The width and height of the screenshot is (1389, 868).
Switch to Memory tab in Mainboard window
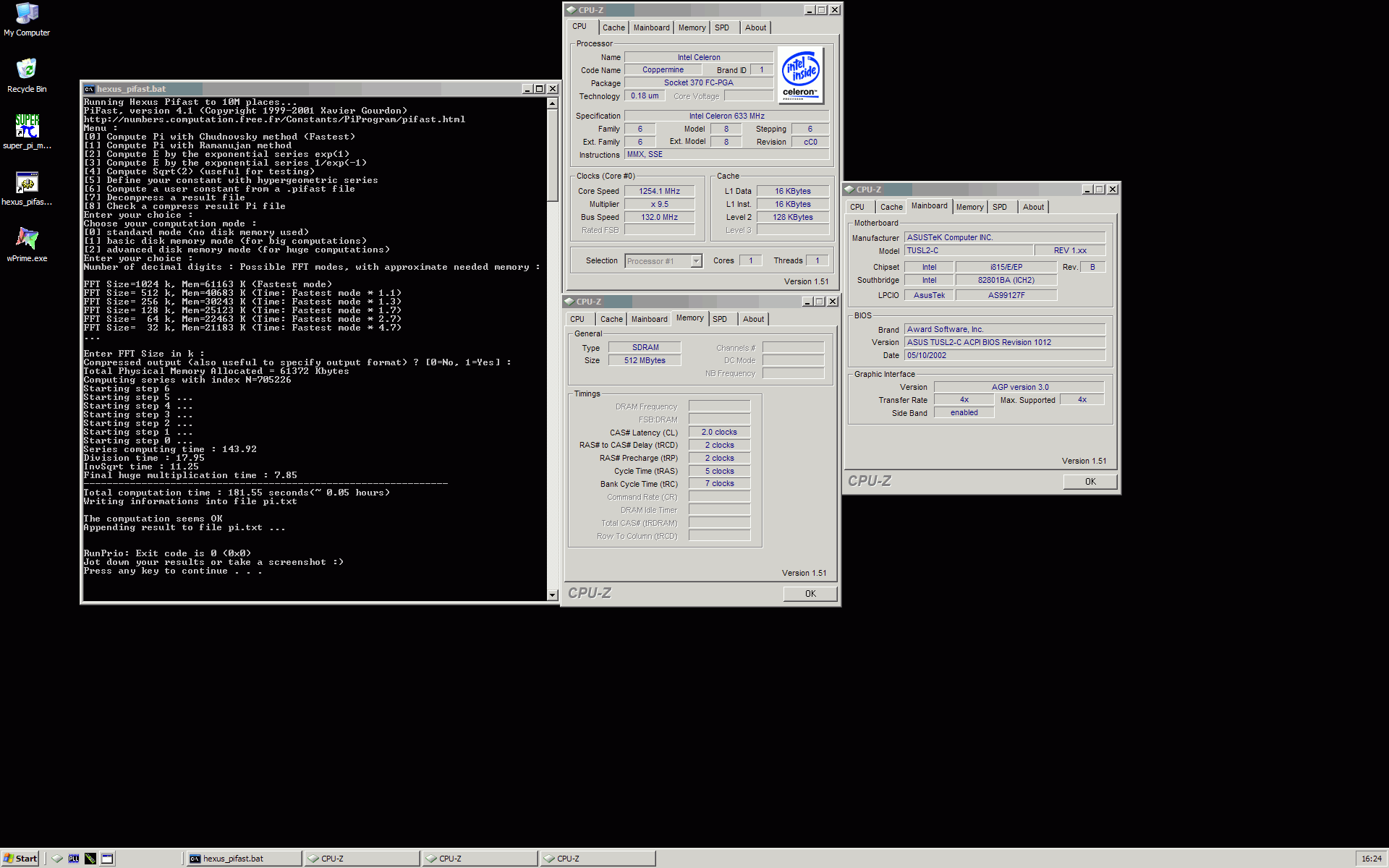coord(969,207)
